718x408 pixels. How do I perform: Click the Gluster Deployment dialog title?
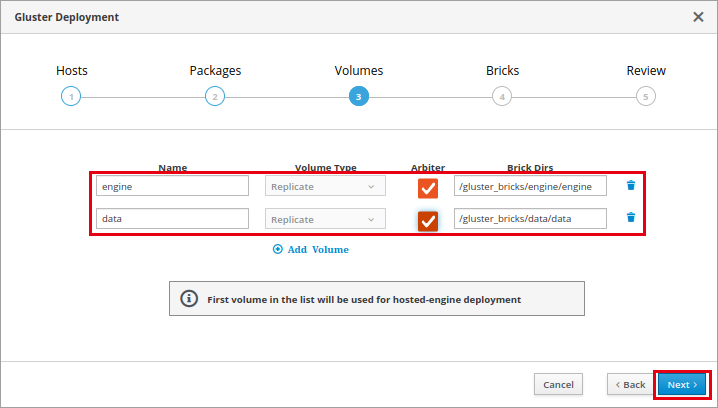pyautogui.click(x=67, y=17)
